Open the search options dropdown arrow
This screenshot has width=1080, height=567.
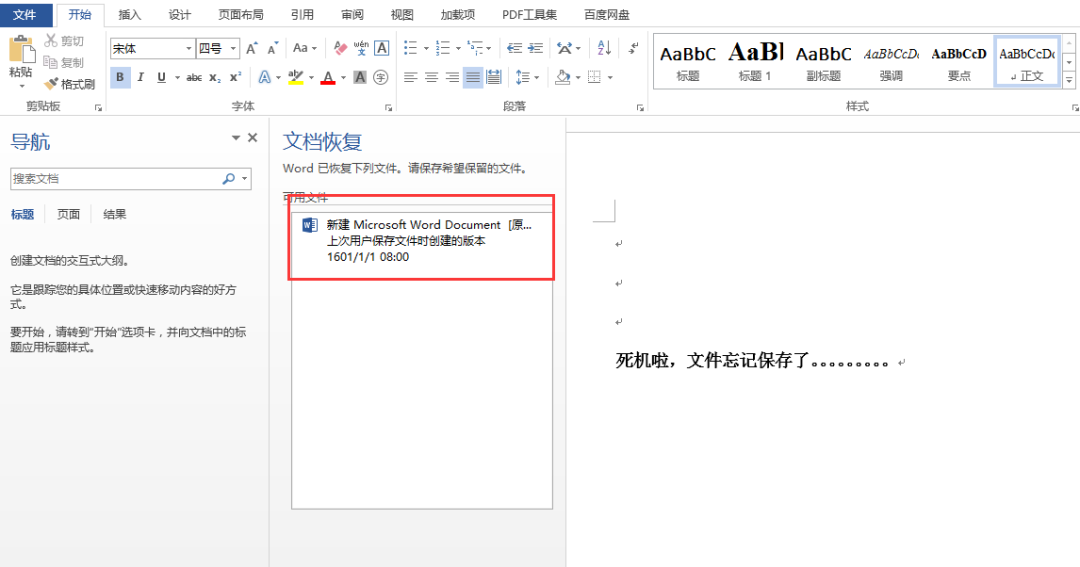tap(245, 178)
